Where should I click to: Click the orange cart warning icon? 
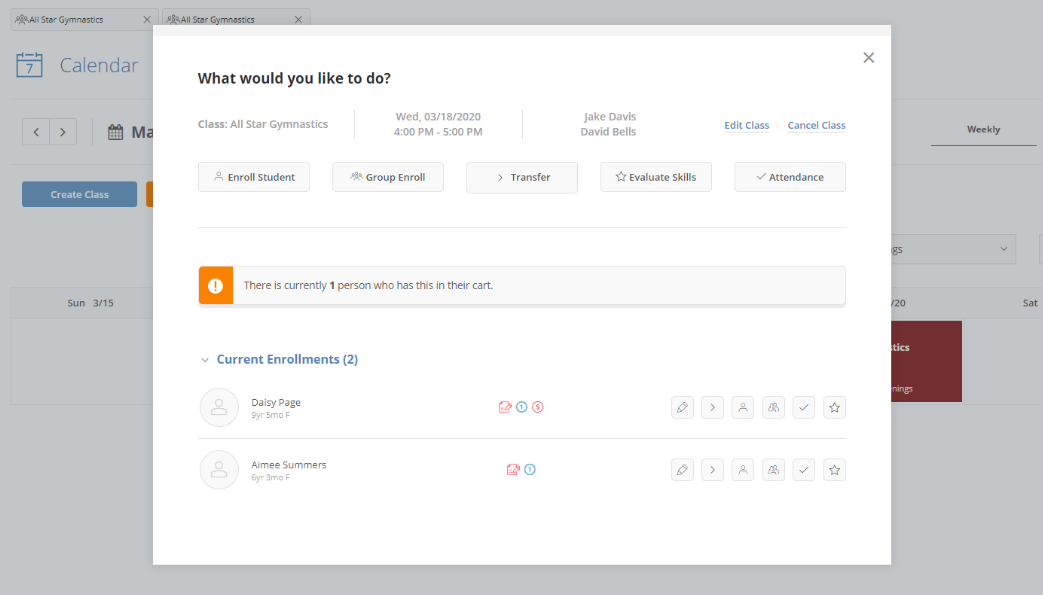click(x=216, y=286)
